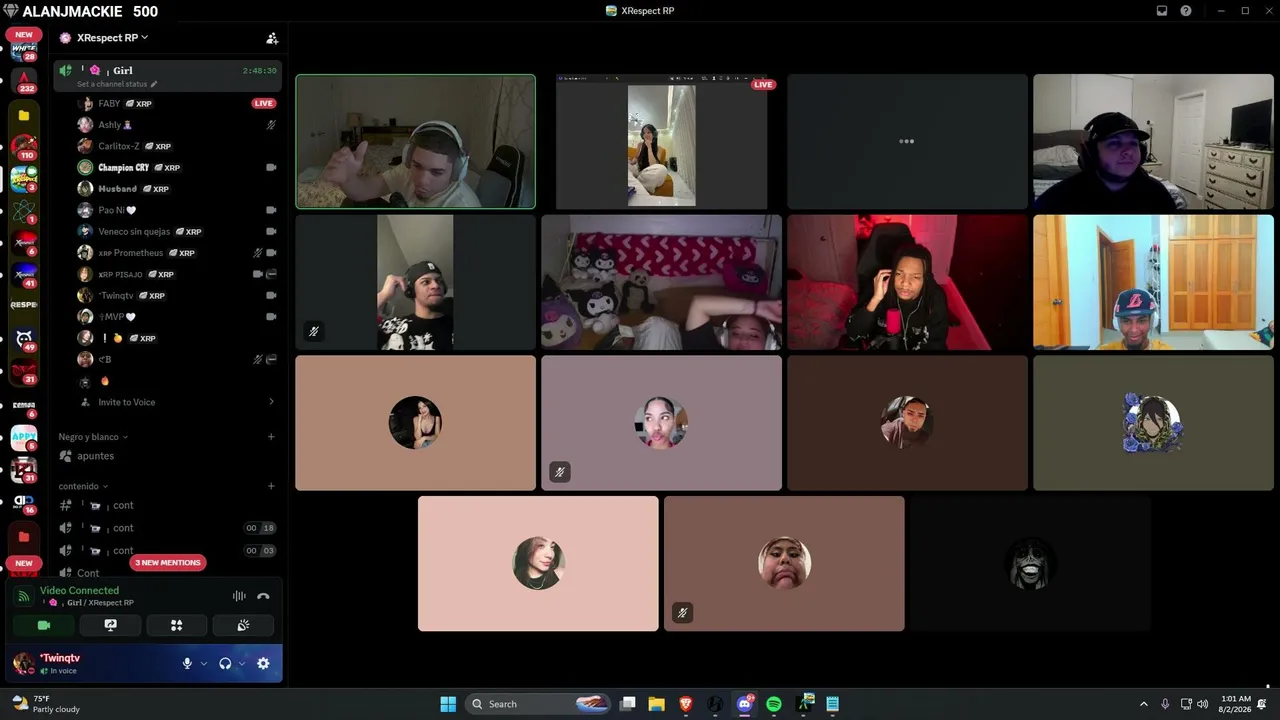Screen dimensions: 1280x720
Task: Open Task View on the taskbar
Action: [x=627, y=704]
